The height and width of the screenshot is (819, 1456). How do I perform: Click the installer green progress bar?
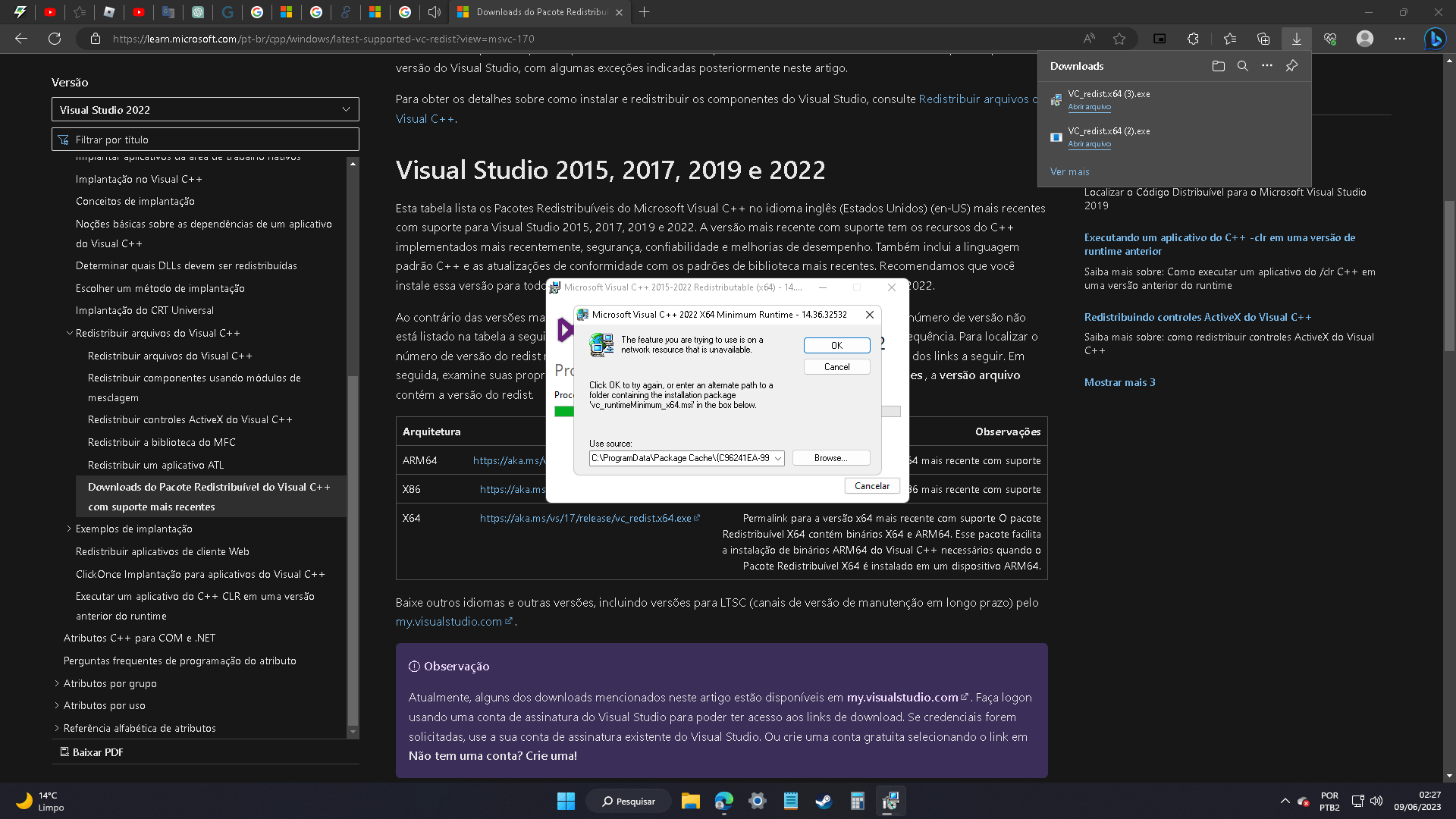(x=564, y=411)
